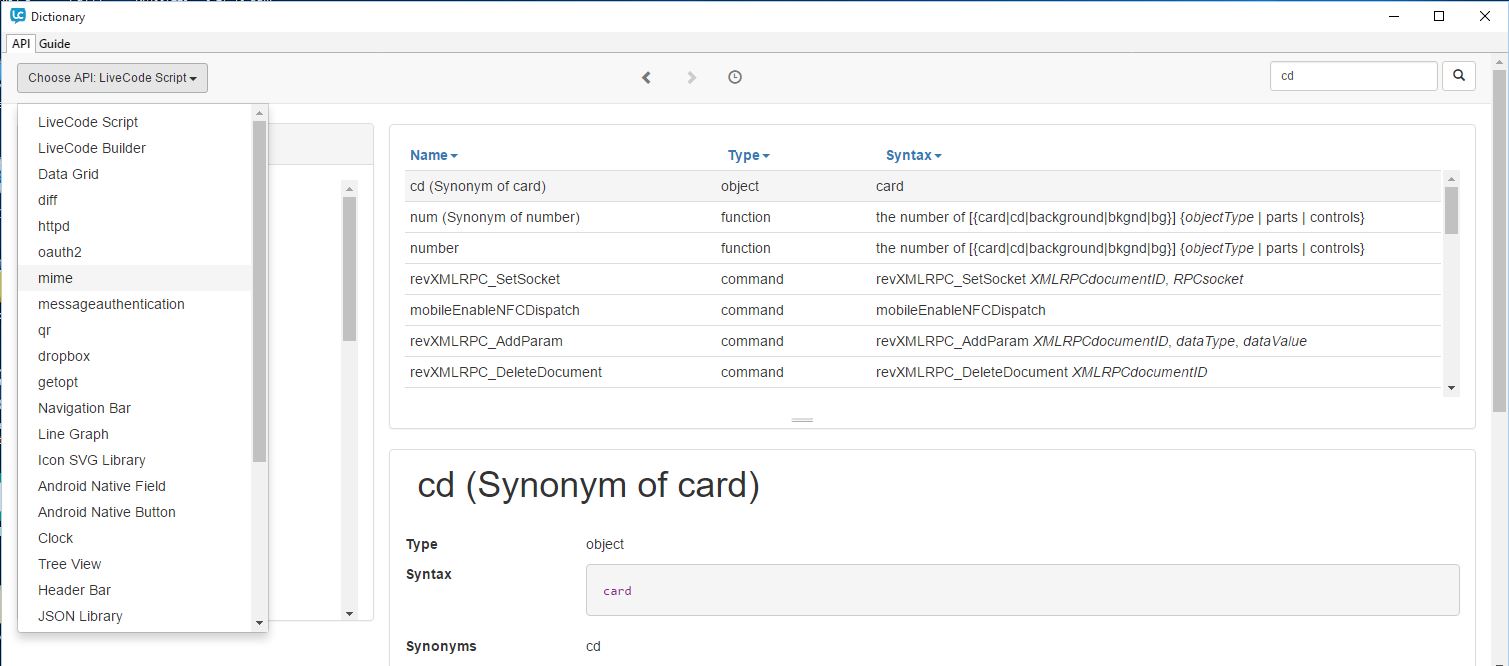This screenshot has height=666, width=1509.
Task: Click the LiveCode app icon in title bar
Action: pos(17,16)
